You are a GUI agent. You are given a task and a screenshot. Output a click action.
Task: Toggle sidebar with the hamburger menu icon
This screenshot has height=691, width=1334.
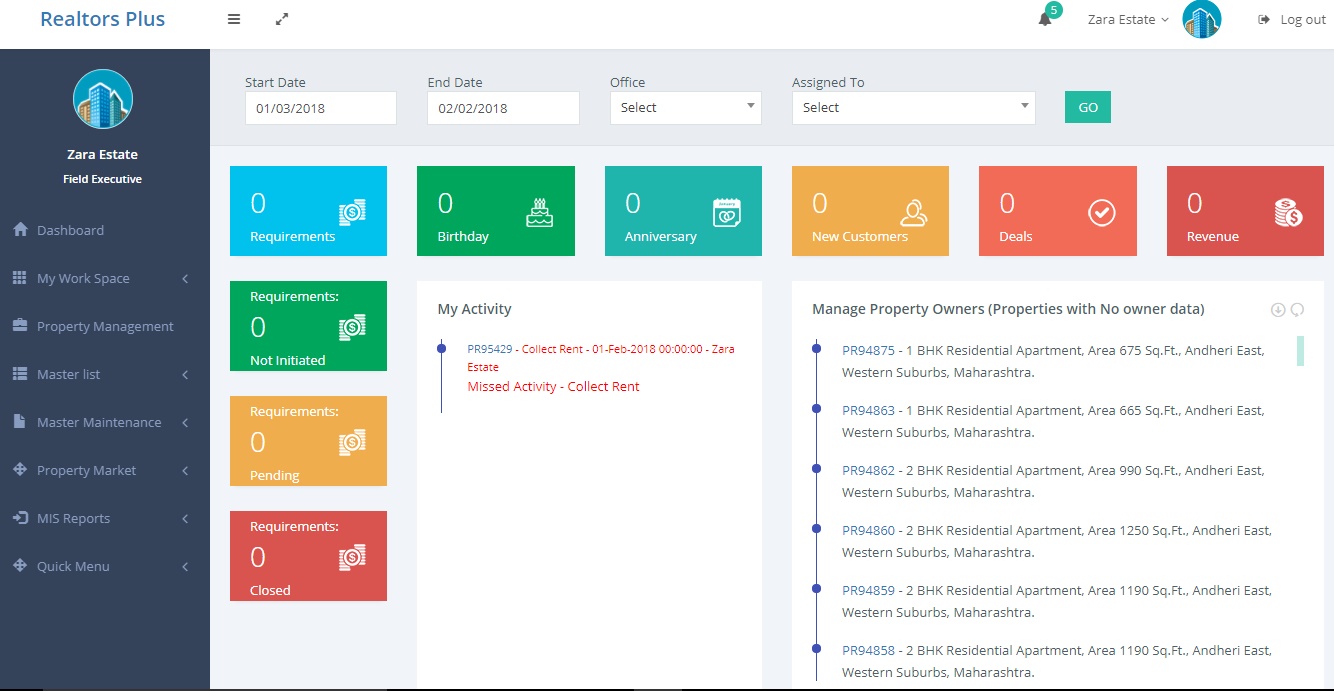click(x=234, y=19)
